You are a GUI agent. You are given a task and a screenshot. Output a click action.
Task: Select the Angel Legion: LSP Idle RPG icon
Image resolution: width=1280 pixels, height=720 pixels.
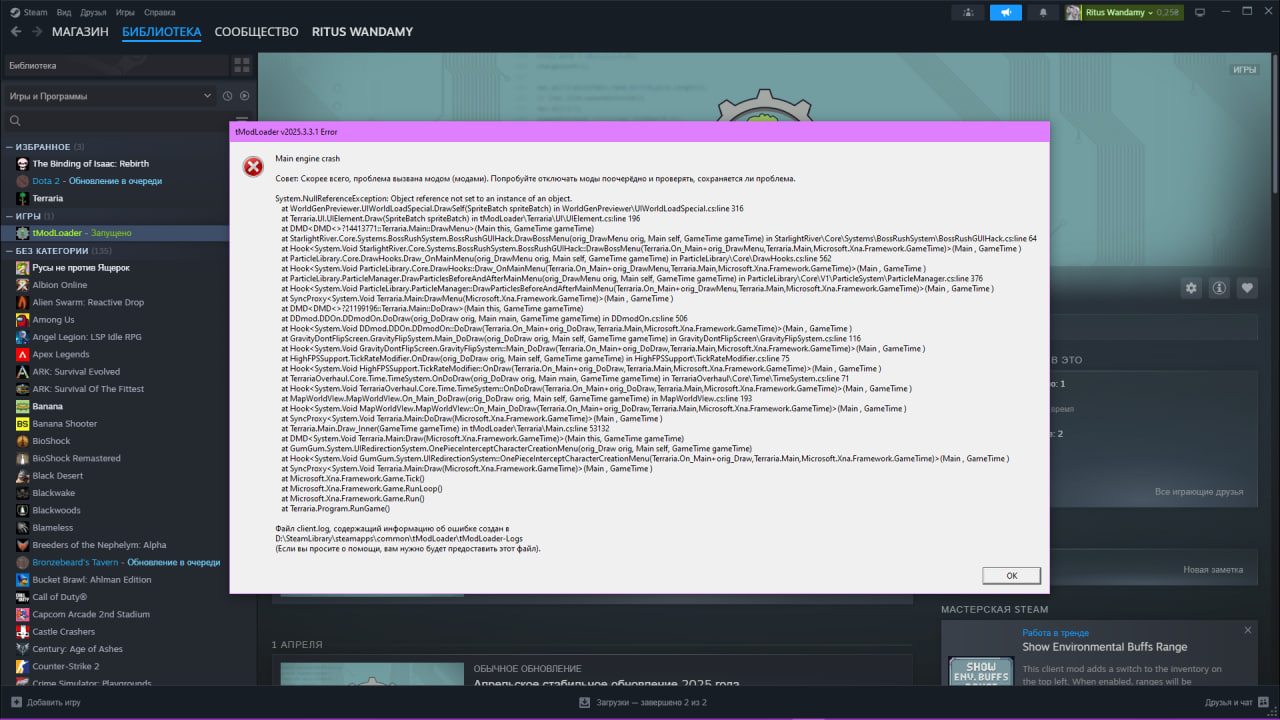click(x=23, y=337)
